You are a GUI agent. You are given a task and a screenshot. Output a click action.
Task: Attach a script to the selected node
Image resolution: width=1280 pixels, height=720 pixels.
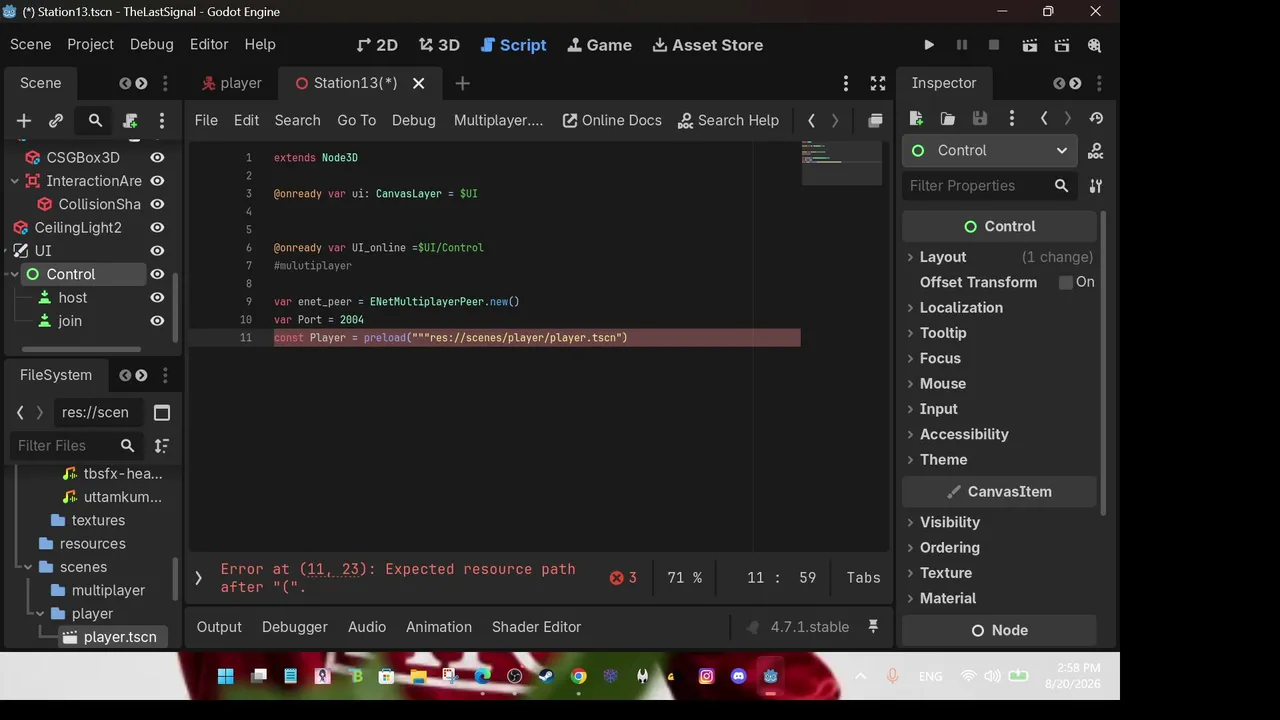130,121
